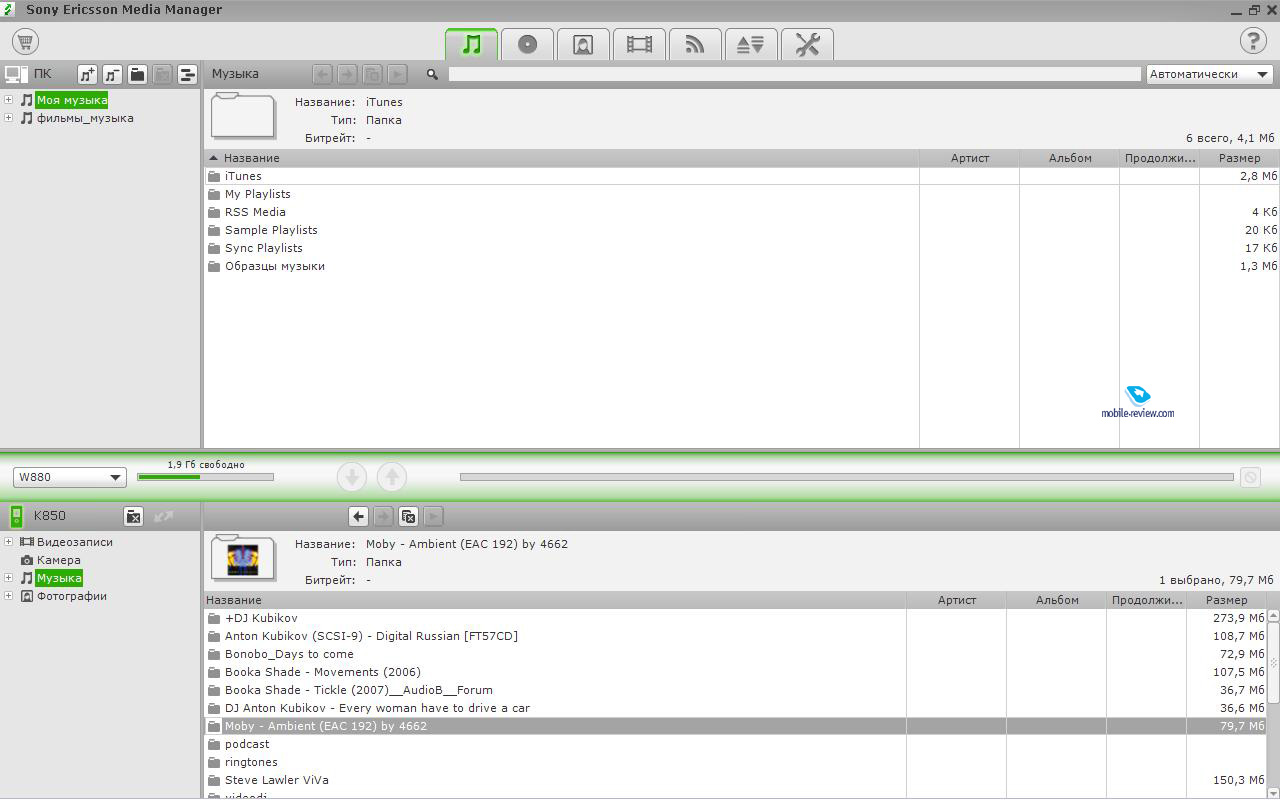Toggle the tree structure view icon
Image resolution: width=1280 pixels, height=800 pixels.
(x=187, y=74)
